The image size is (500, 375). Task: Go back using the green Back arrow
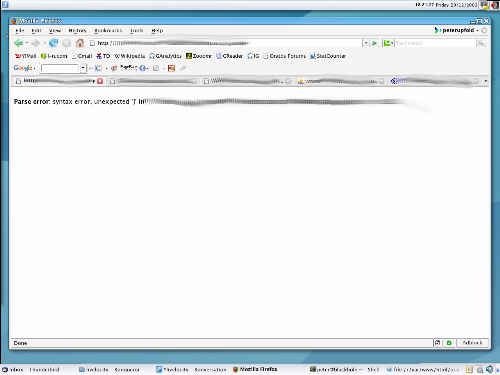[19, 43]
